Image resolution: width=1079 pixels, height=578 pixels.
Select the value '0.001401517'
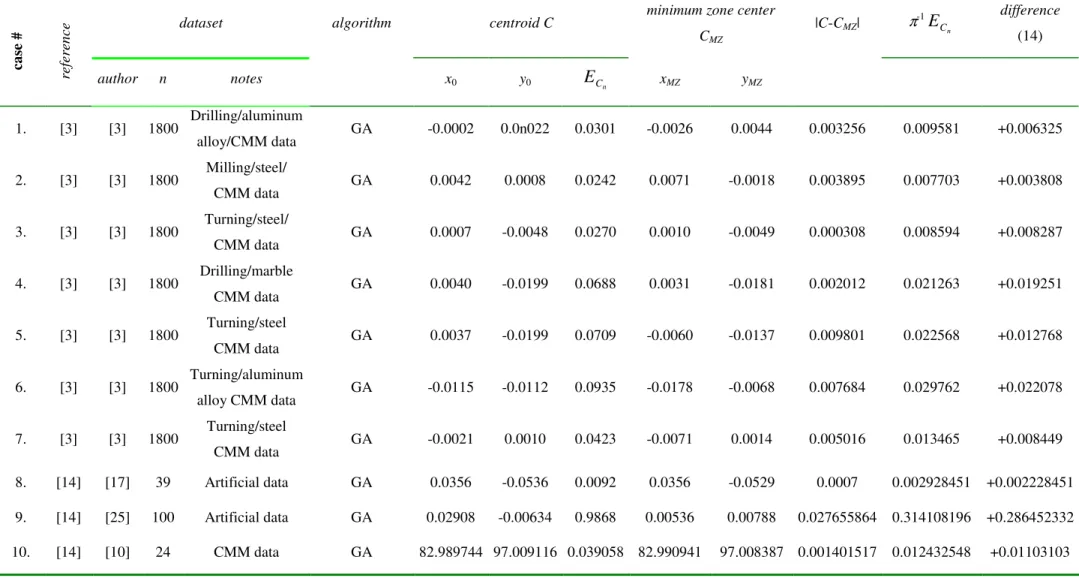(835, 552)
